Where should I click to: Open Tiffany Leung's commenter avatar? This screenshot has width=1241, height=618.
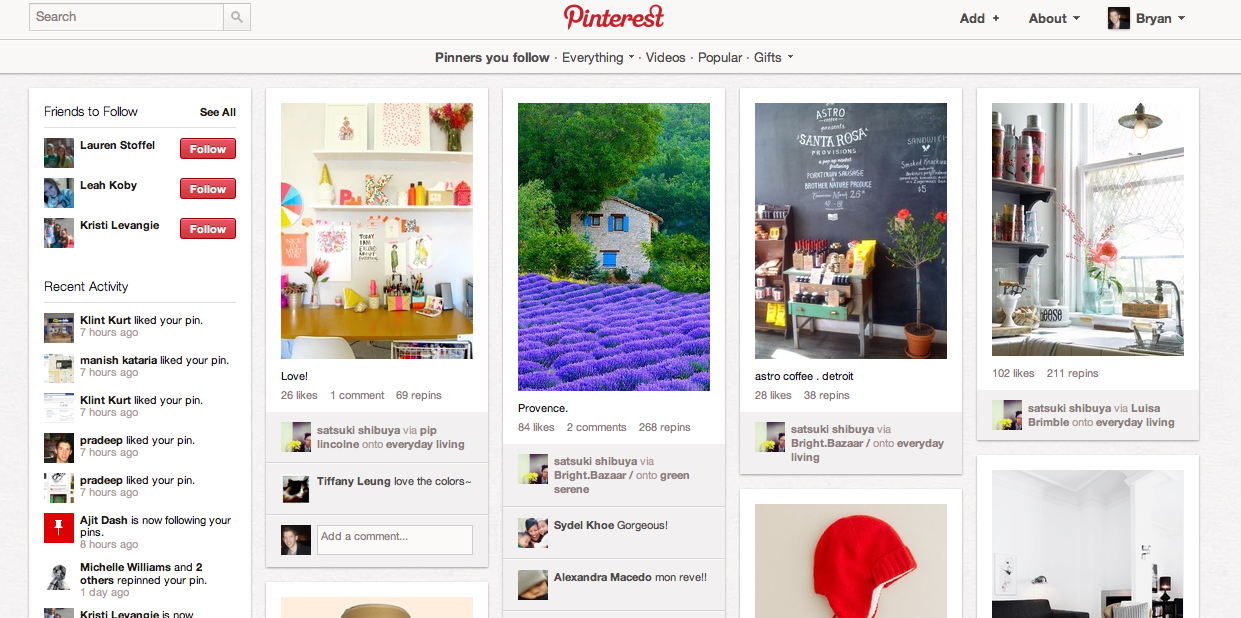point(295,488)
